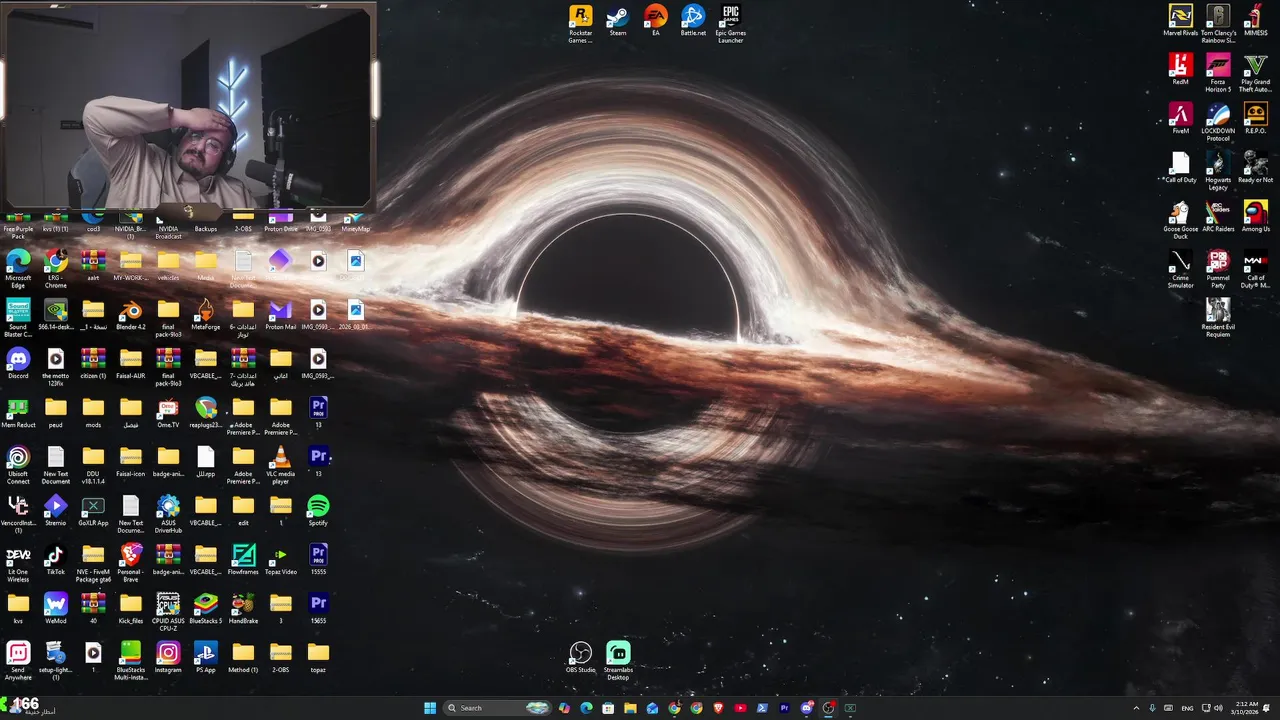Select the MIMESIS game icon
Viewport: 1280px width, 720px height.
tap(1255, 21)
